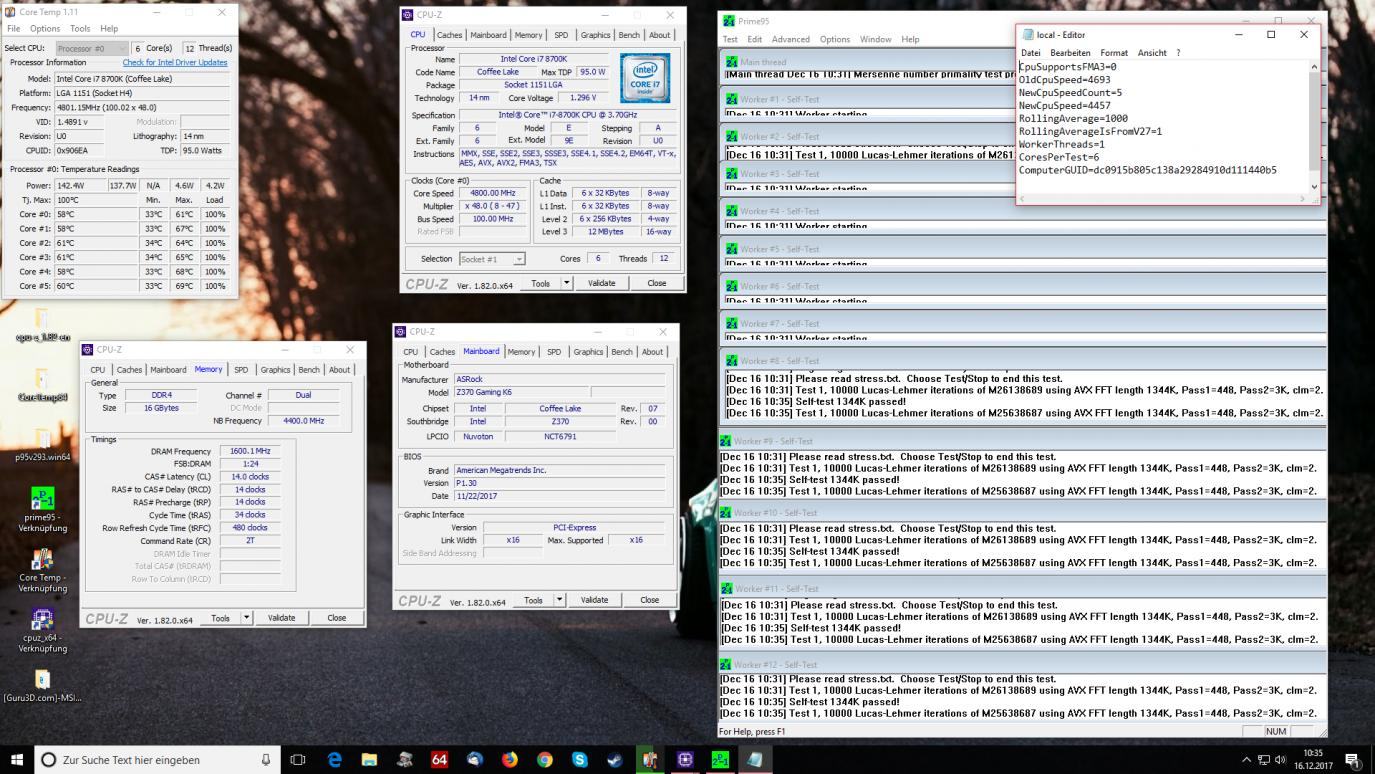Switch to Prime95 taskbar button
1375x774 pixels.
coord(720,759)
